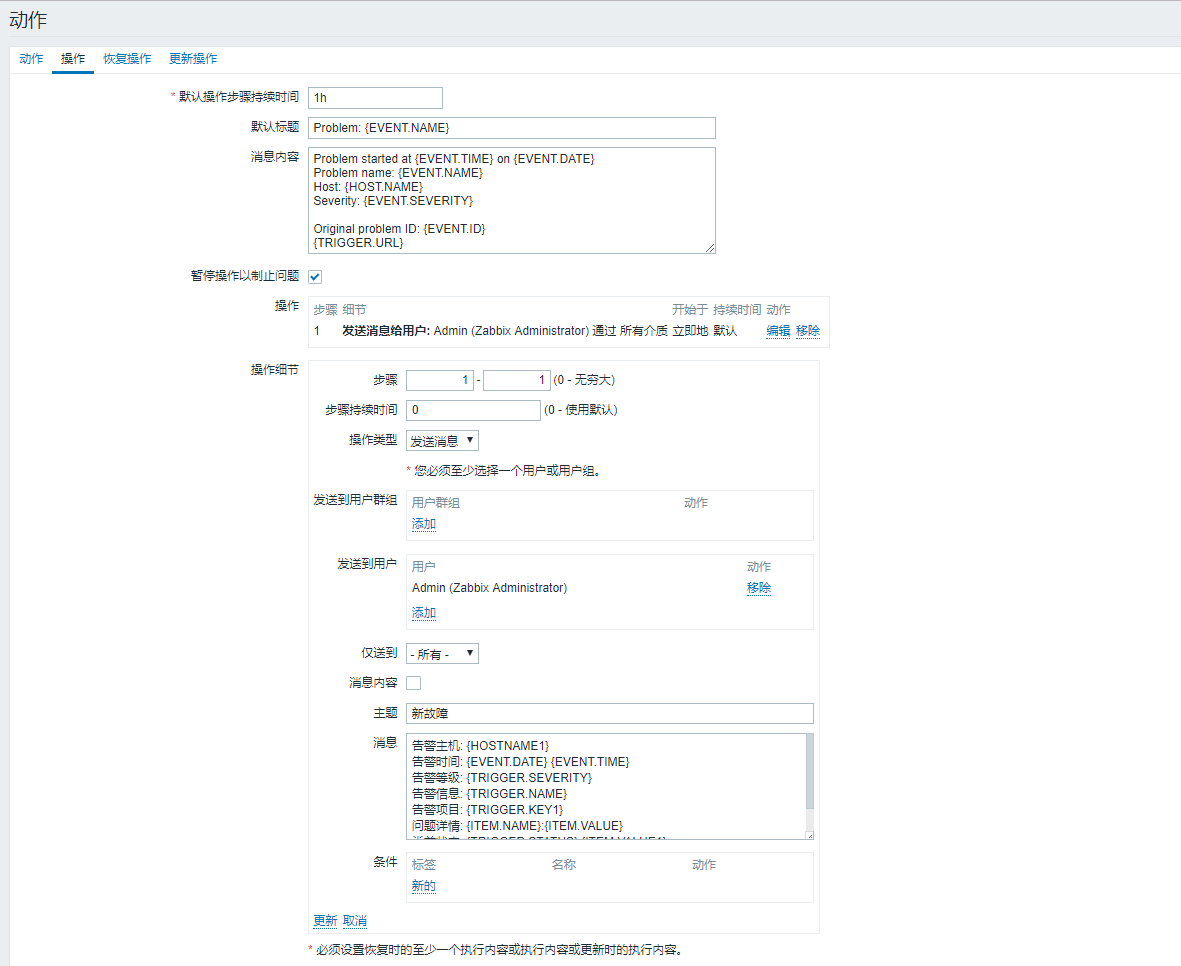Open the 恢复操作 tab
The width and height of the screenshot is (1181, 966).
pyautogui.click(x=127, y=59)
